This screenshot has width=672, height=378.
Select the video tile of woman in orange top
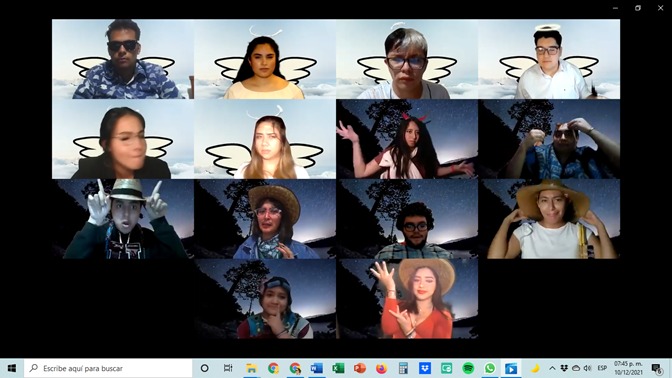tap(407, 299)
